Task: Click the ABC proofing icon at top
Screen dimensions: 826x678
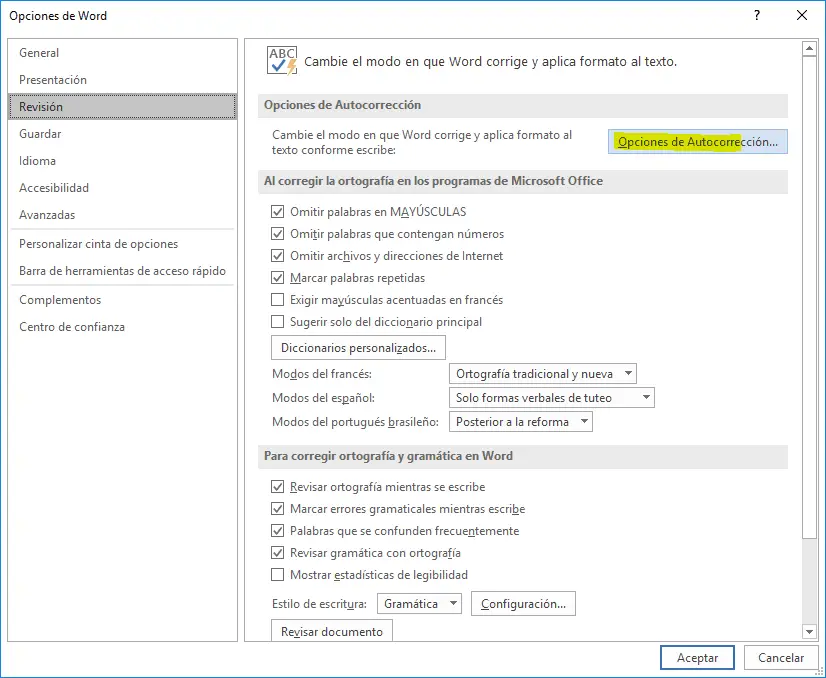Action: [x=282, y=61]
